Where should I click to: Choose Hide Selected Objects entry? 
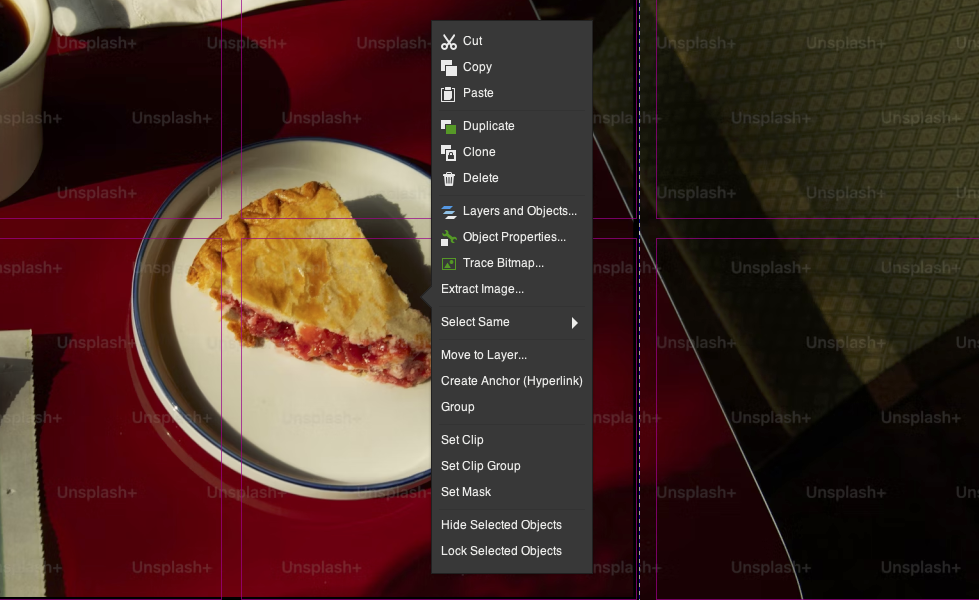512,525
